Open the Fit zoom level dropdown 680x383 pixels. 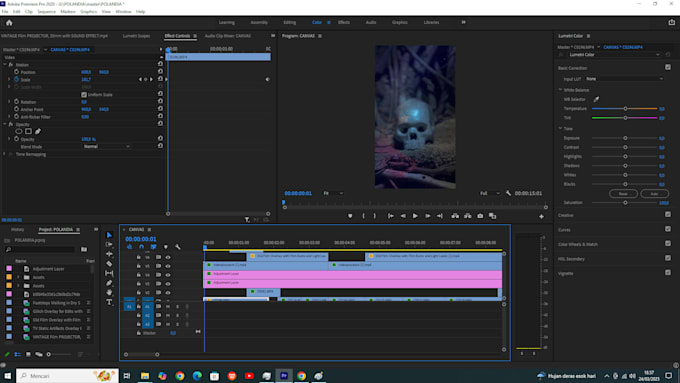[x=333, y=193]
